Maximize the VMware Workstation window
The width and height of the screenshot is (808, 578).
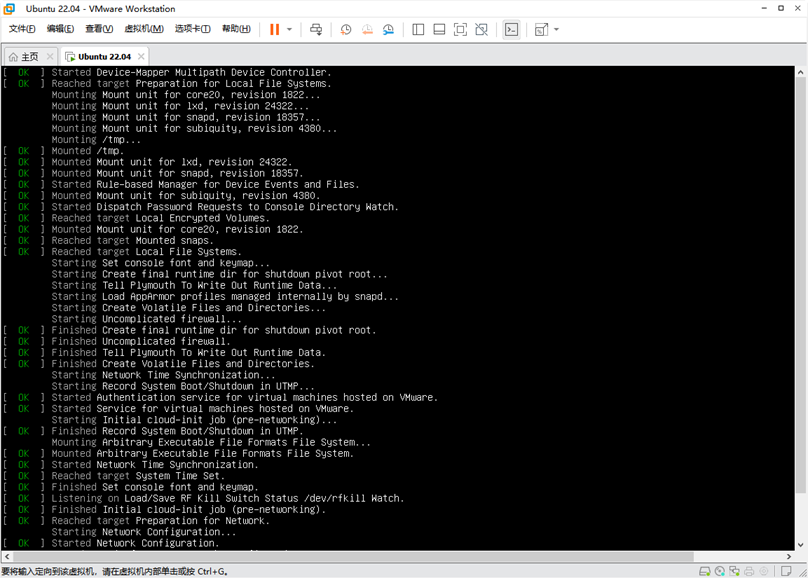pyautogui.click(x=781, y=8)
